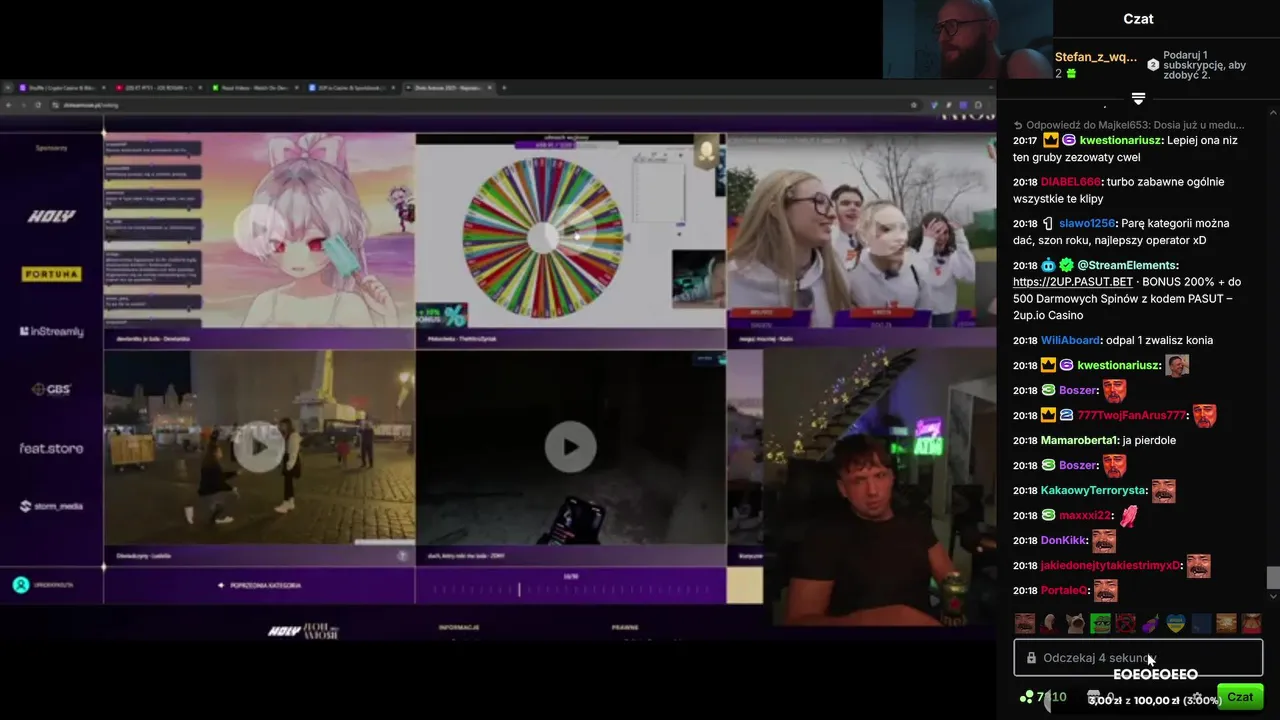Click the Czat header title
The height and width of the screenshot is (720, 1280).
point(1138,19)
